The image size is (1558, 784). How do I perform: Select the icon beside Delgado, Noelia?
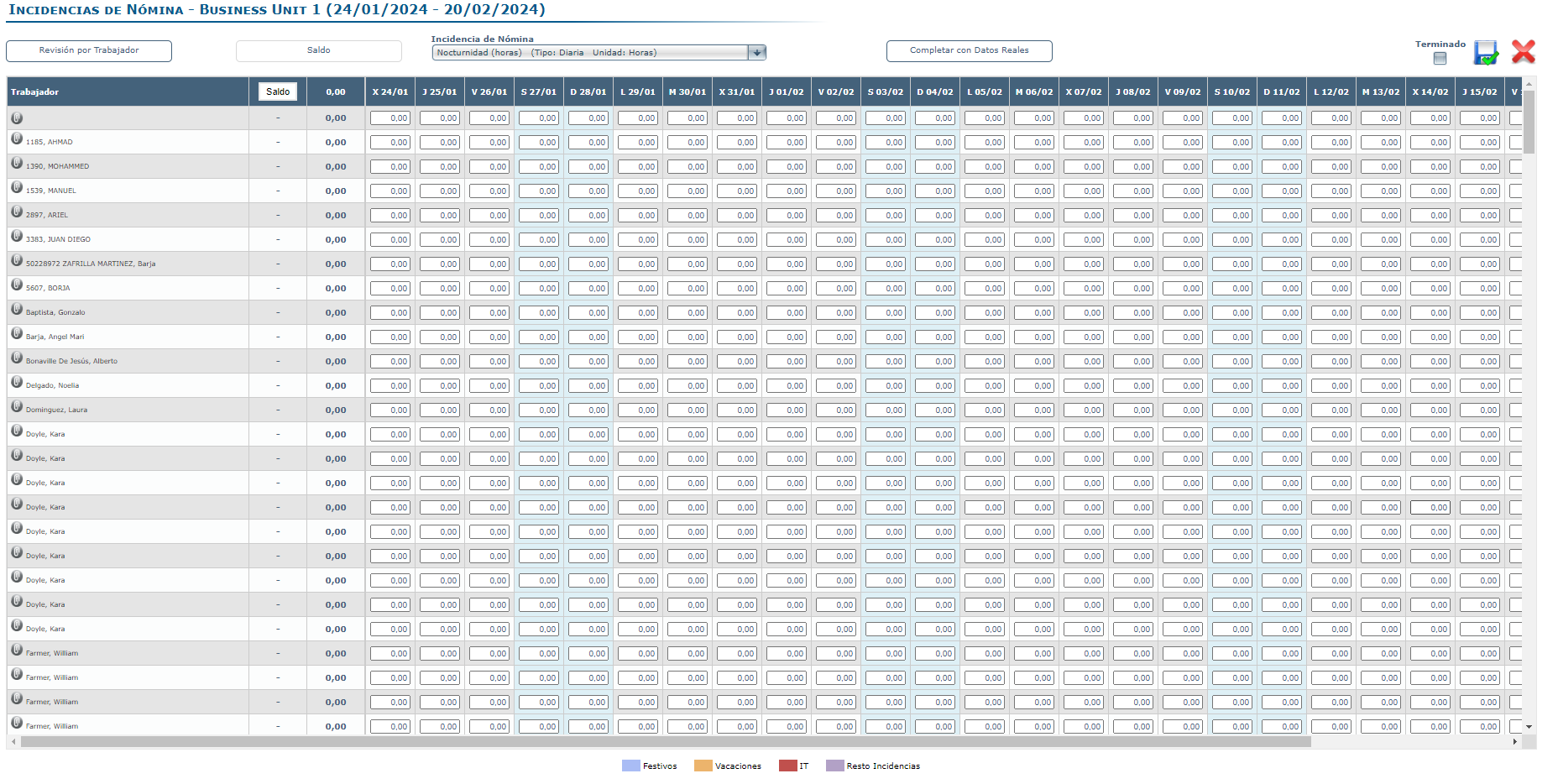(17, 383)
